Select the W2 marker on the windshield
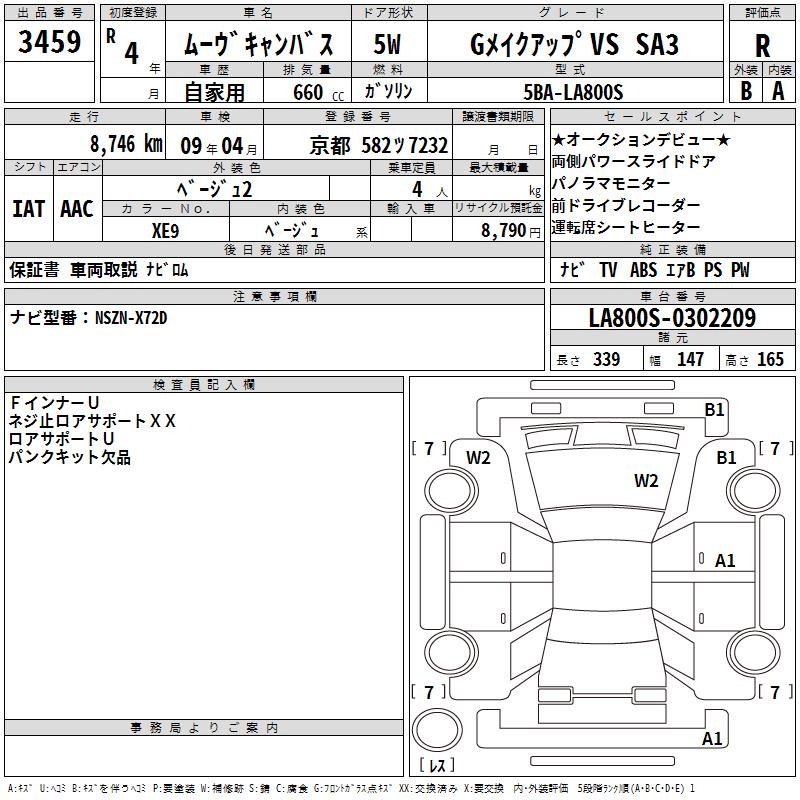The width and height of the screenshot is (800, 800). 646,481
